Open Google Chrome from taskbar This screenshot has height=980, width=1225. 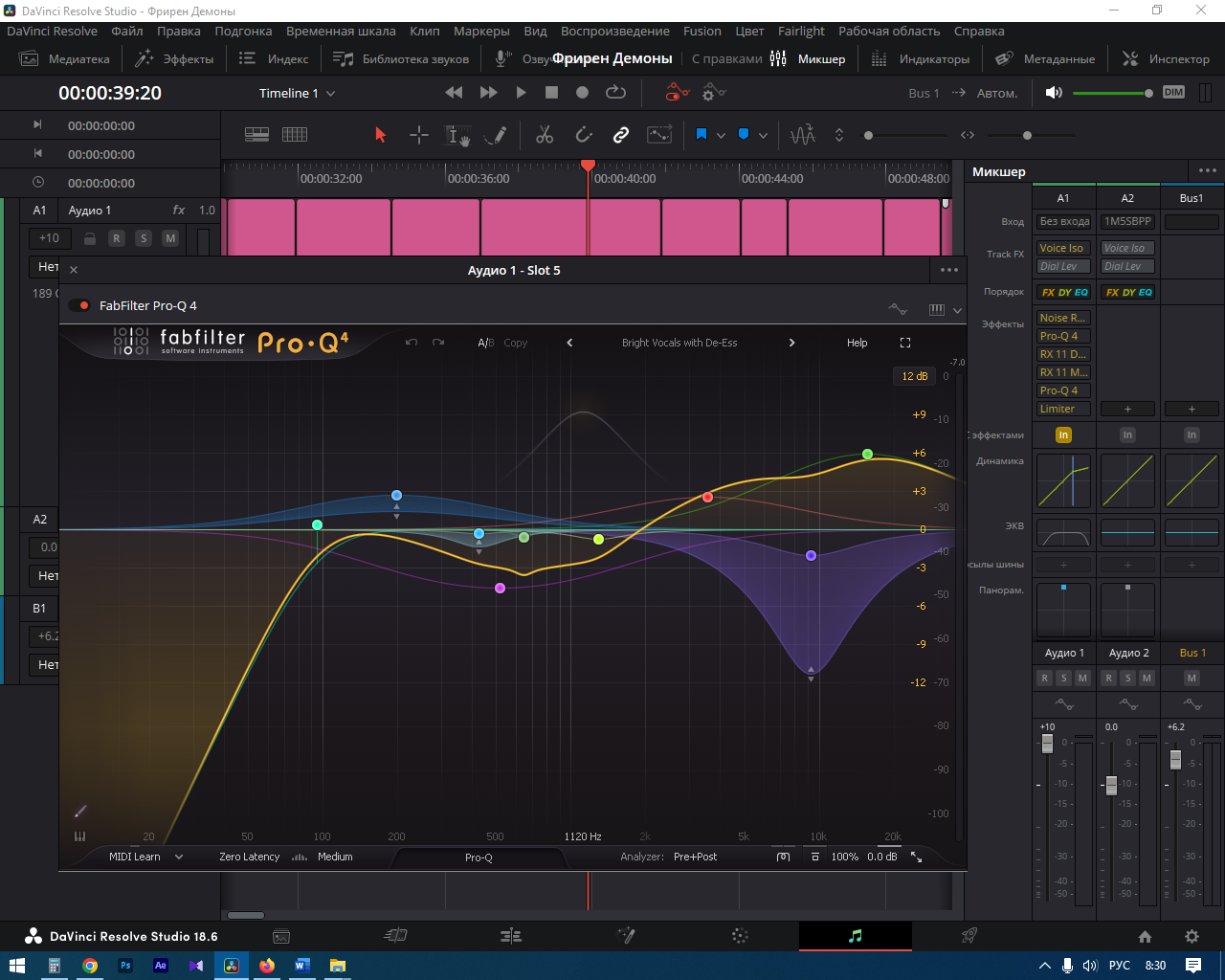point(89,966)
